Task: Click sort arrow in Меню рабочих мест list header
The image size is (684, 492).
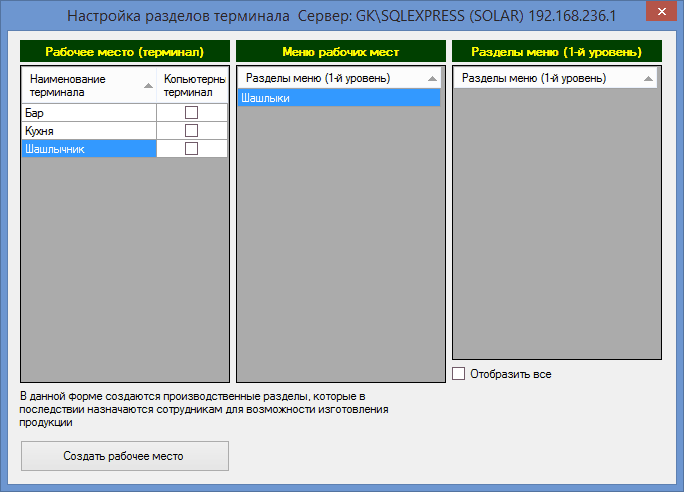Action: click(x=431, y=78)
